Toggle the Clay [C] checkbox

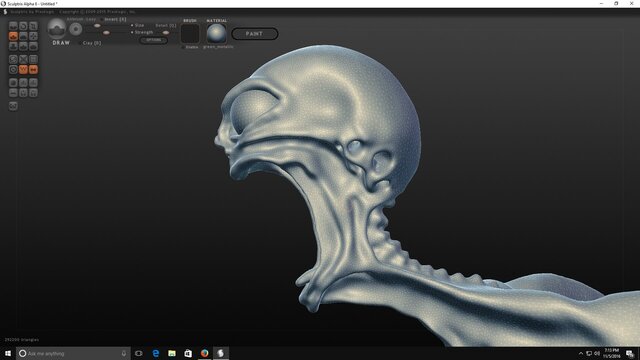[x=80, y=43]
